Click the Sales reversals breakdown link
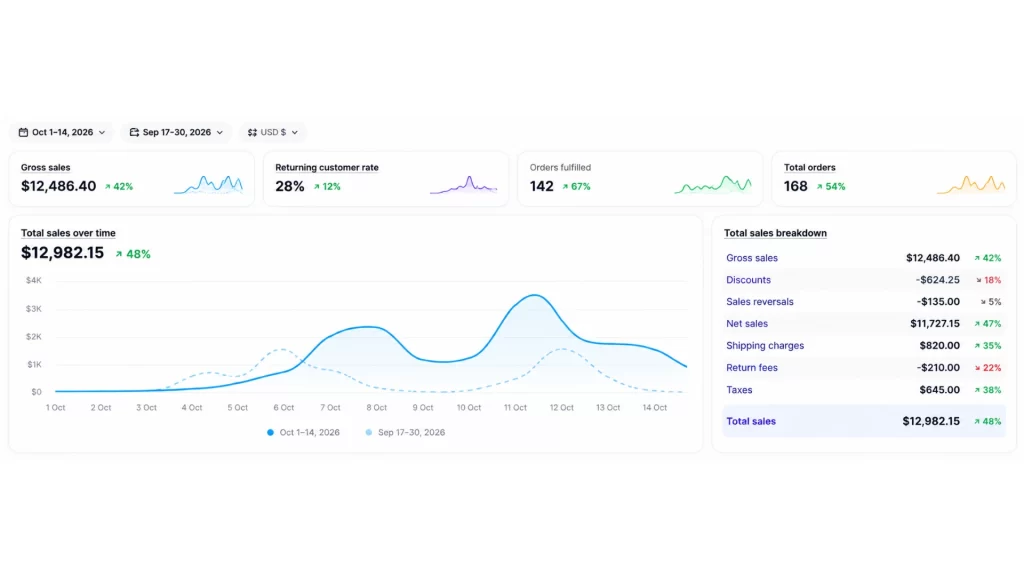 pyautogui.click(x=760, y=302)
